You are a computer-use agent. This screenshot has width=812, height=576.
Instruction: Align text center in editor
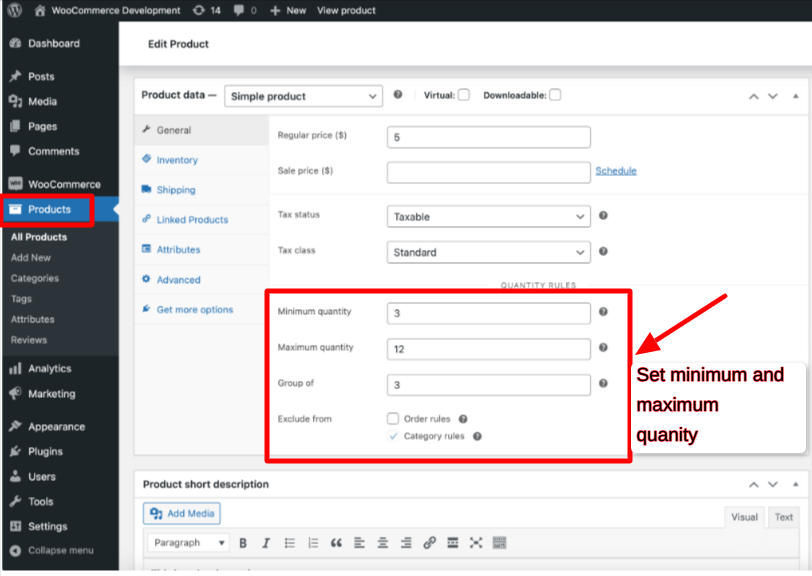[x=383, y=543]
